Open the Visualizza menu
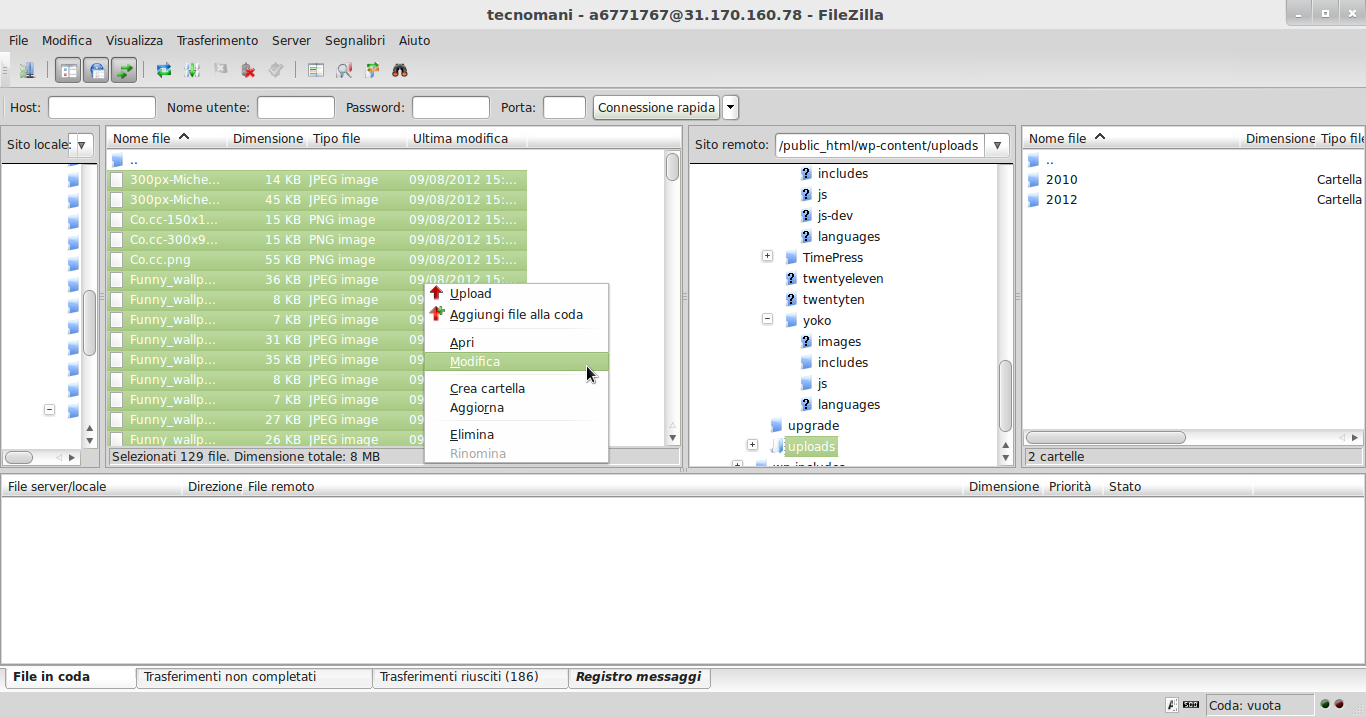Viewport: 1366px width, 717px height. coord(134,40)
